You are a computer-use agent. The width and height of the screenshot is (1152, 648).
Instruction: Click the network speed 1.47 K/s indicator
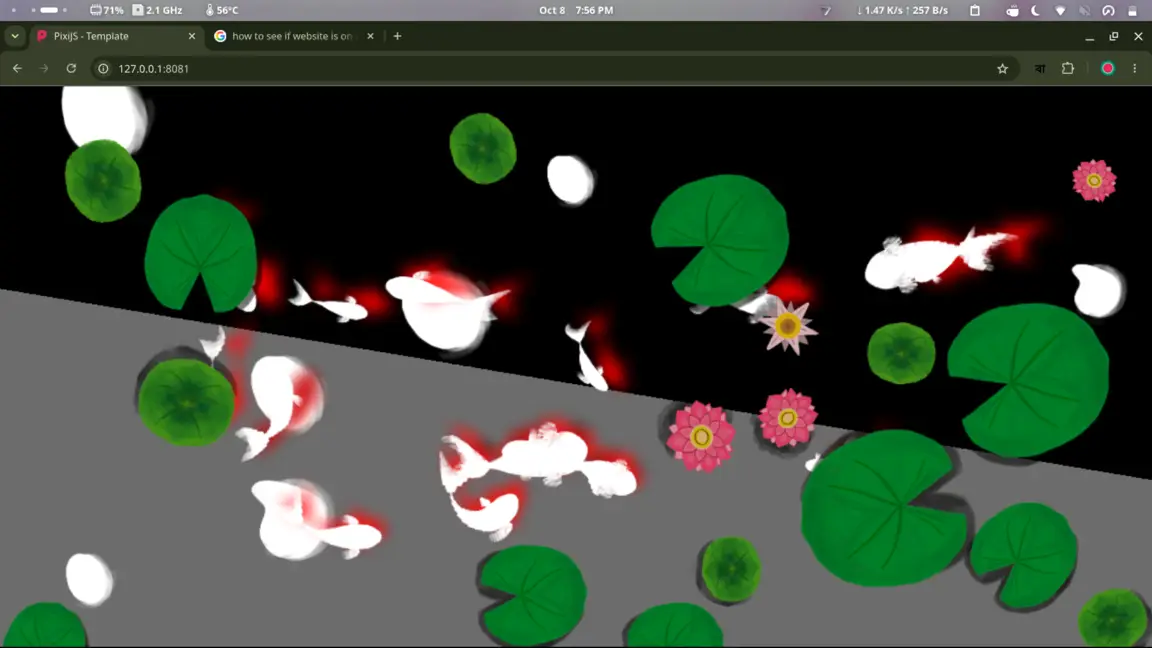click(x=902, y=10)
